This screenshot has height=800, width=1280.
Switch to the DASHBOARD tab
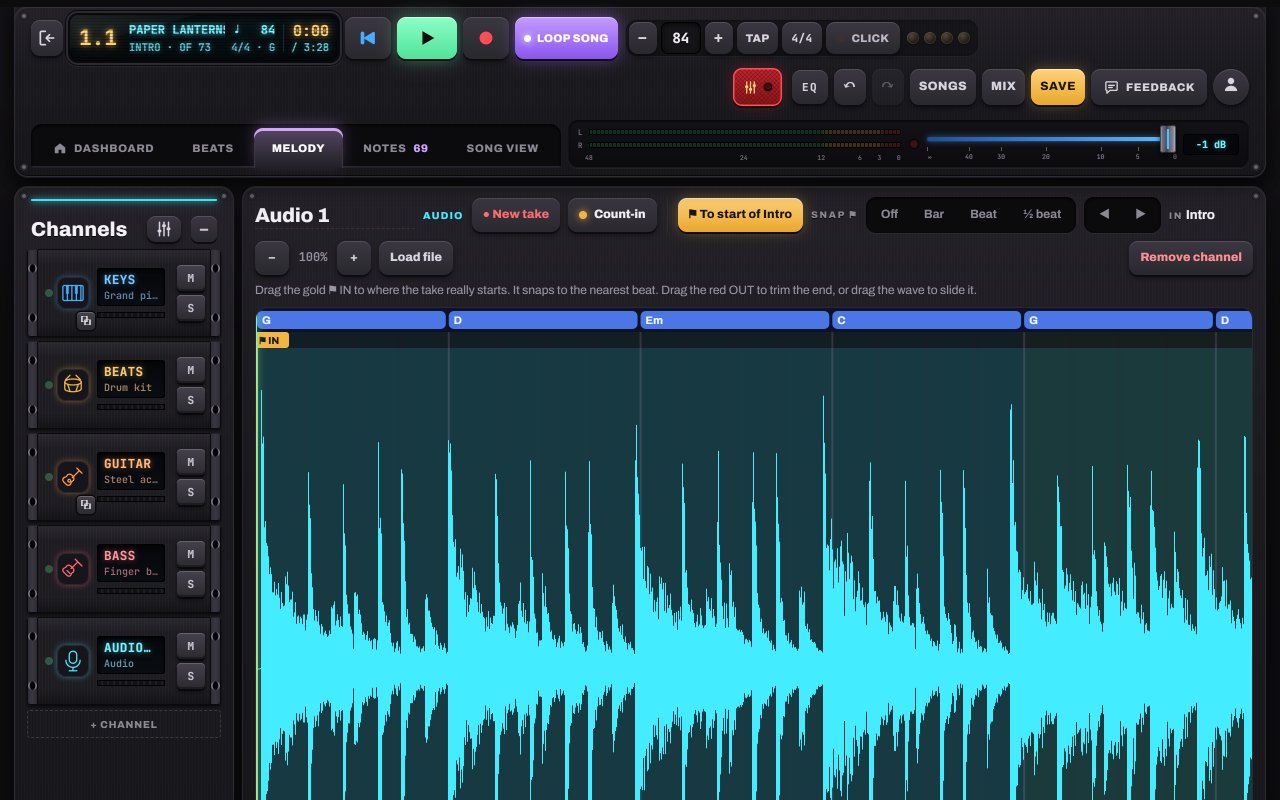coord(104,148)
